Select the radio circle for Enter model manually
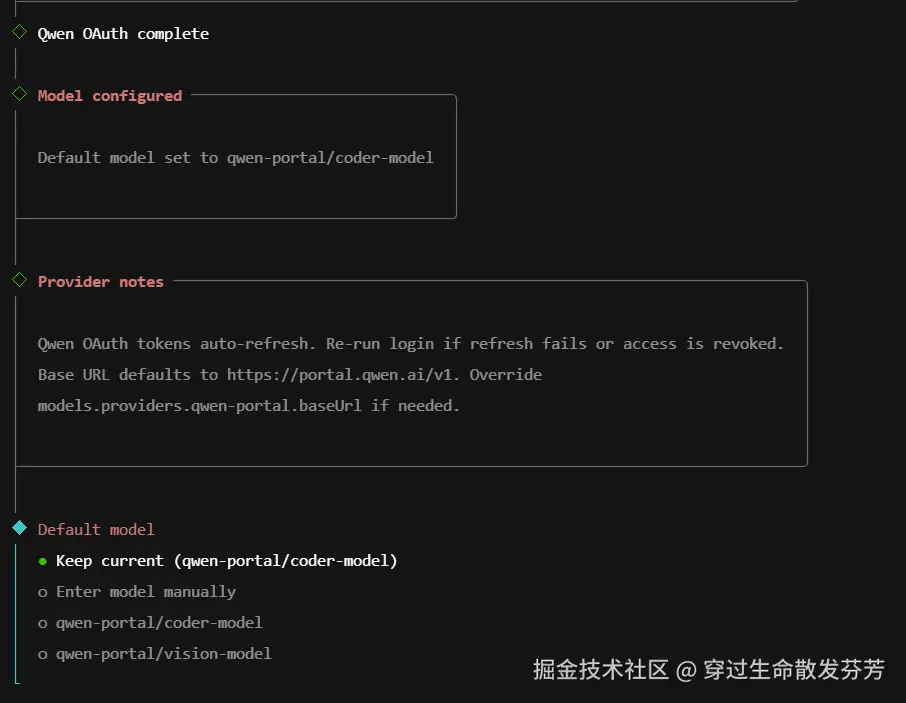 coord(43,592)
